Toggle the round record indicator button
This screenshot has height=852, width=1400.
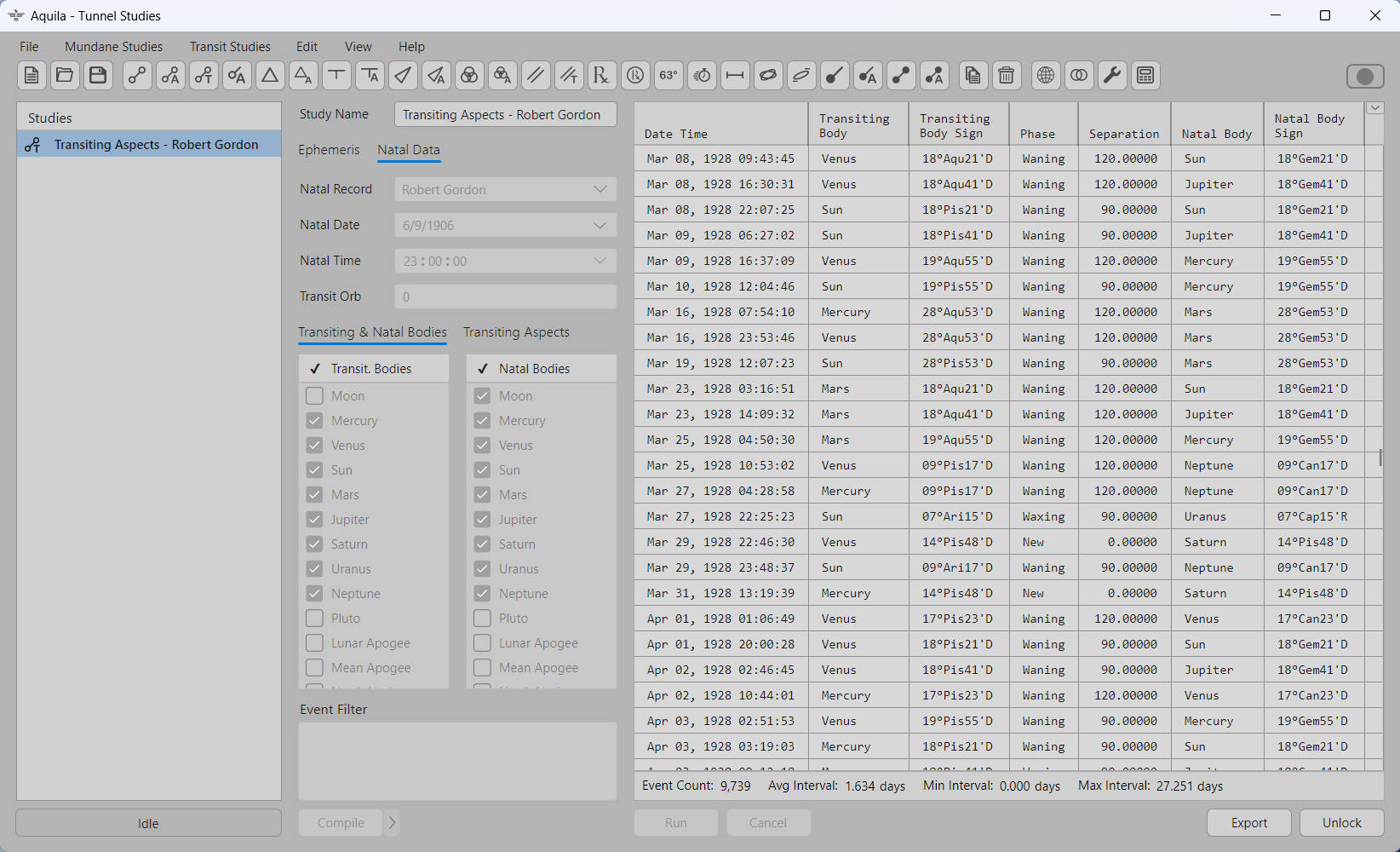pyautogui.click(x=1365, y=77)
